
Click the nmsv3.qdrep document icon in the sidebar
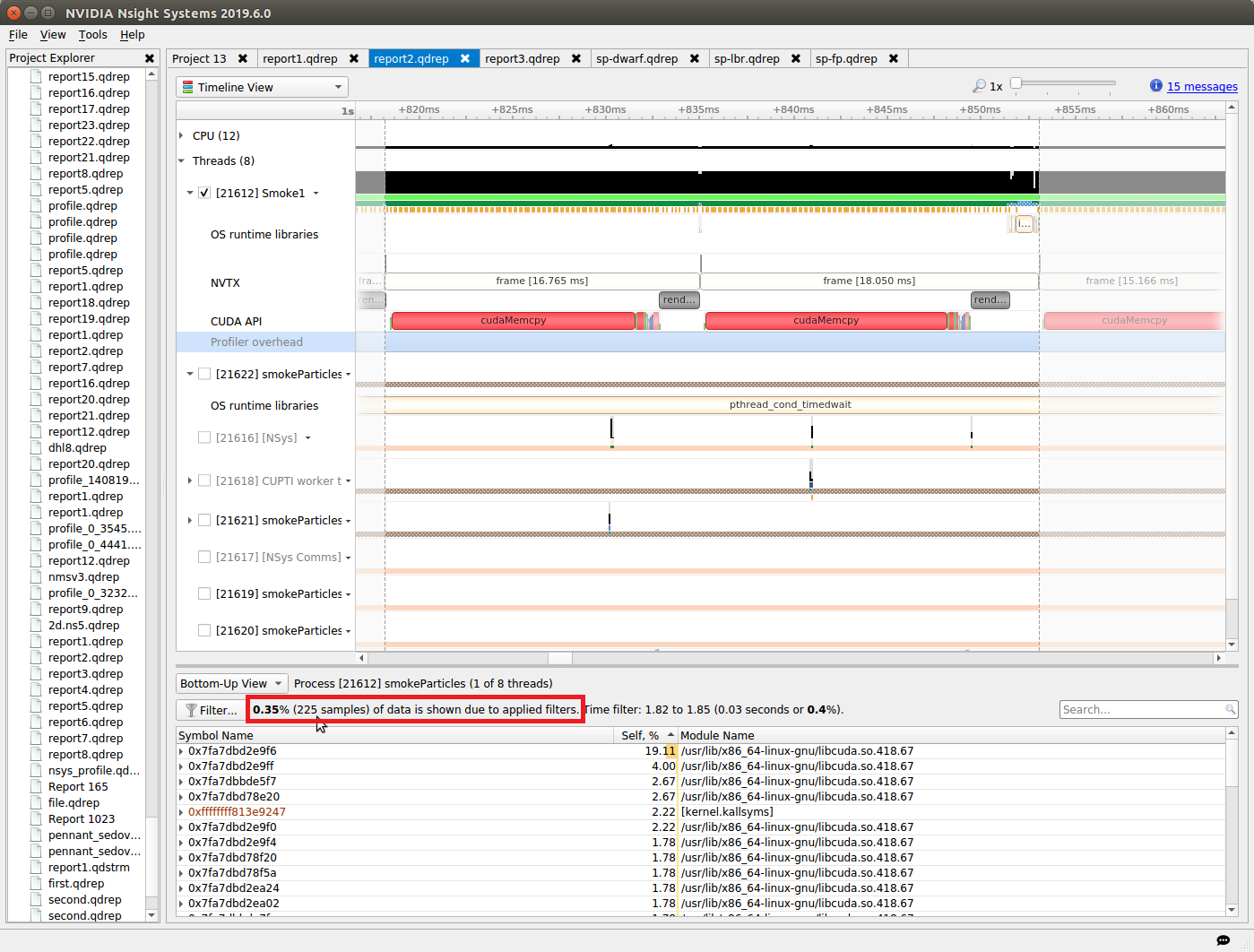coord(35,576)
